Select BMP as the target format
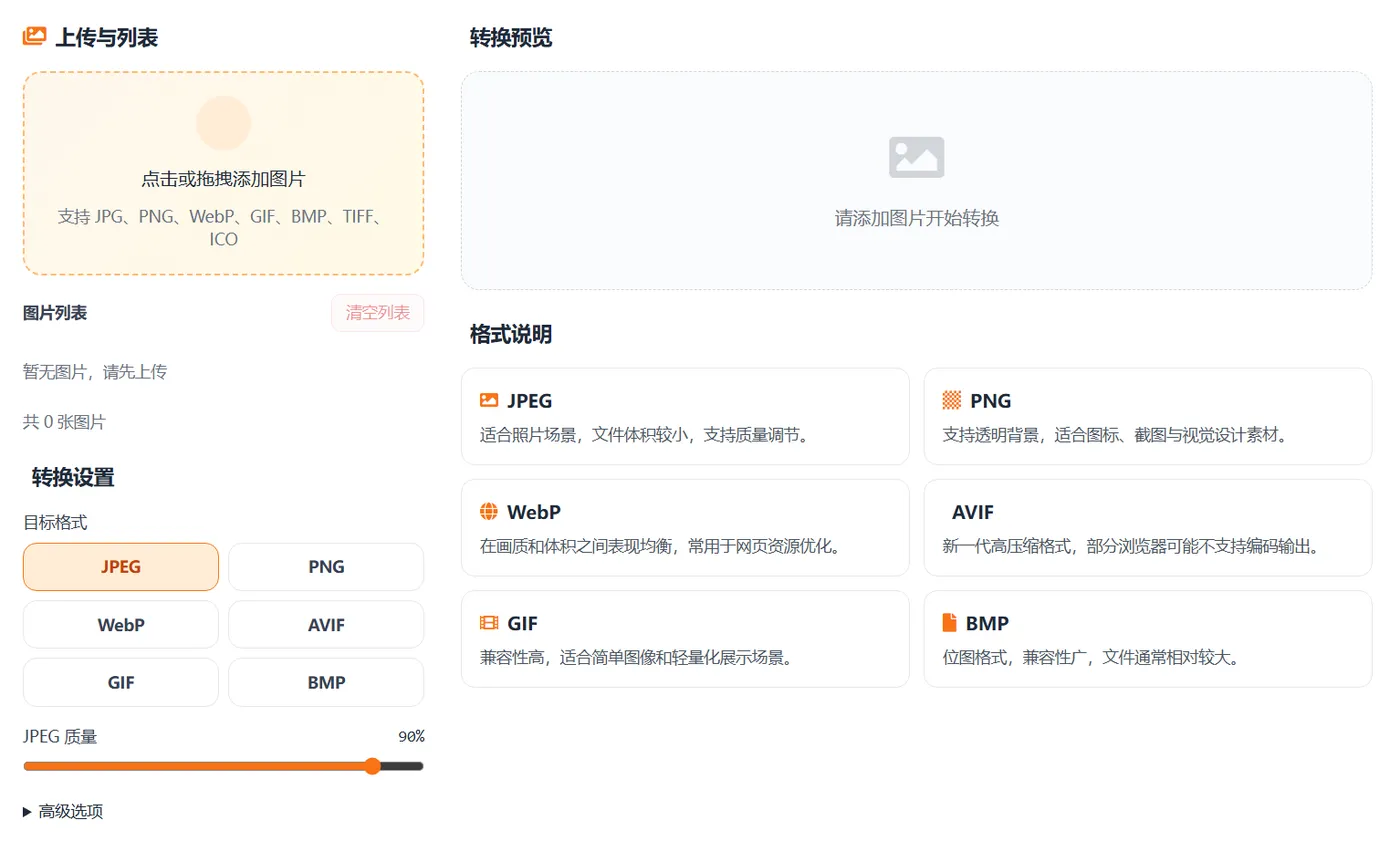 pos(326,682)
